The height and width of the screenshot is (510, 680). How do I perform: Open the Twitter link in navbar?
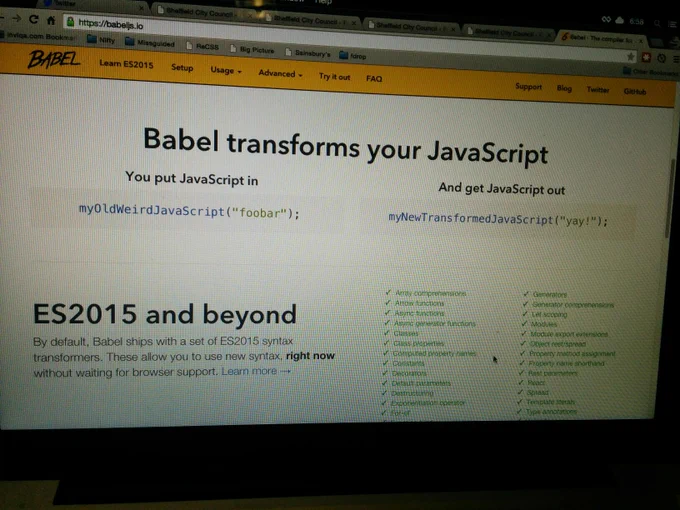(x=598, y=90)
